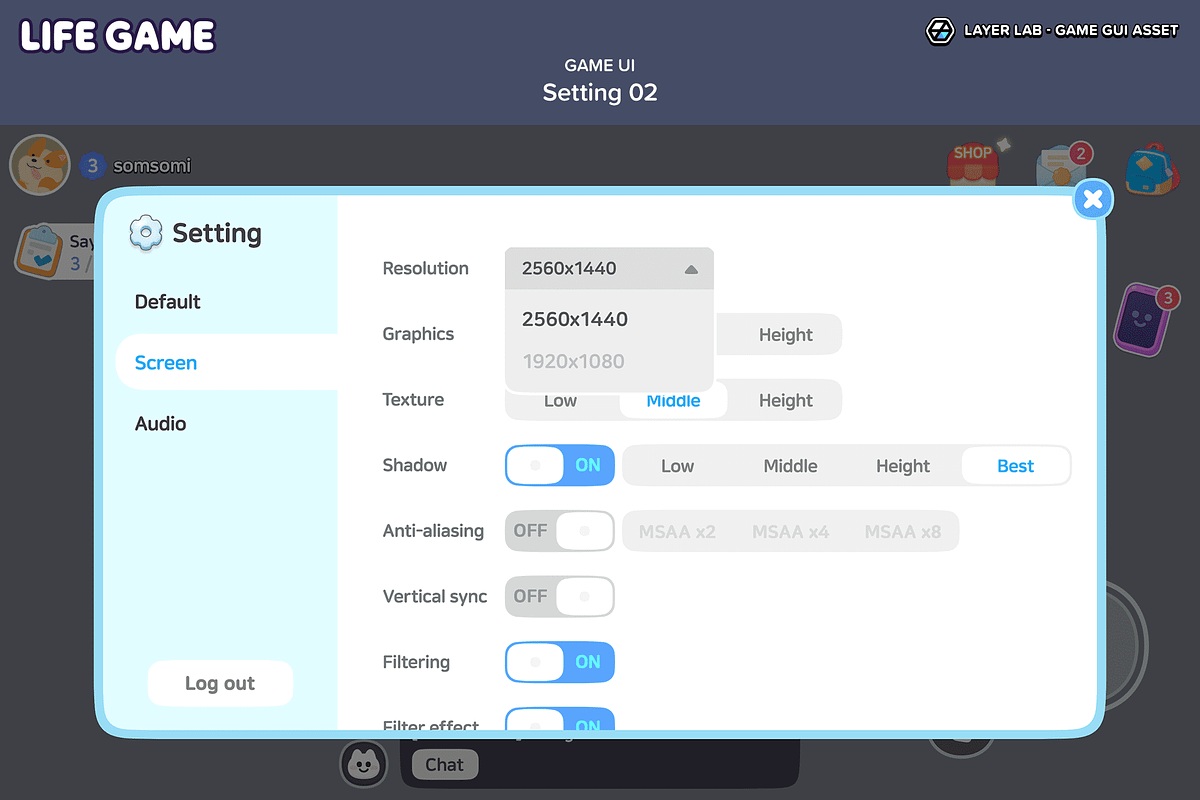The width and height of the screenshot is (1200, 800).
Task: Set Shadow quality to Best
Action: (x=1015, y=466)
